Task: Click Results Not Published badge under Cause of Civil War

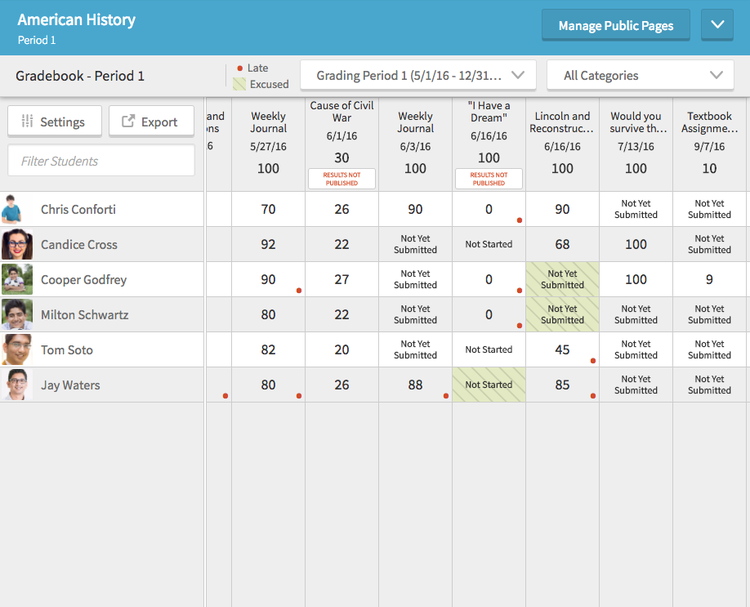Action: (342, 179)
